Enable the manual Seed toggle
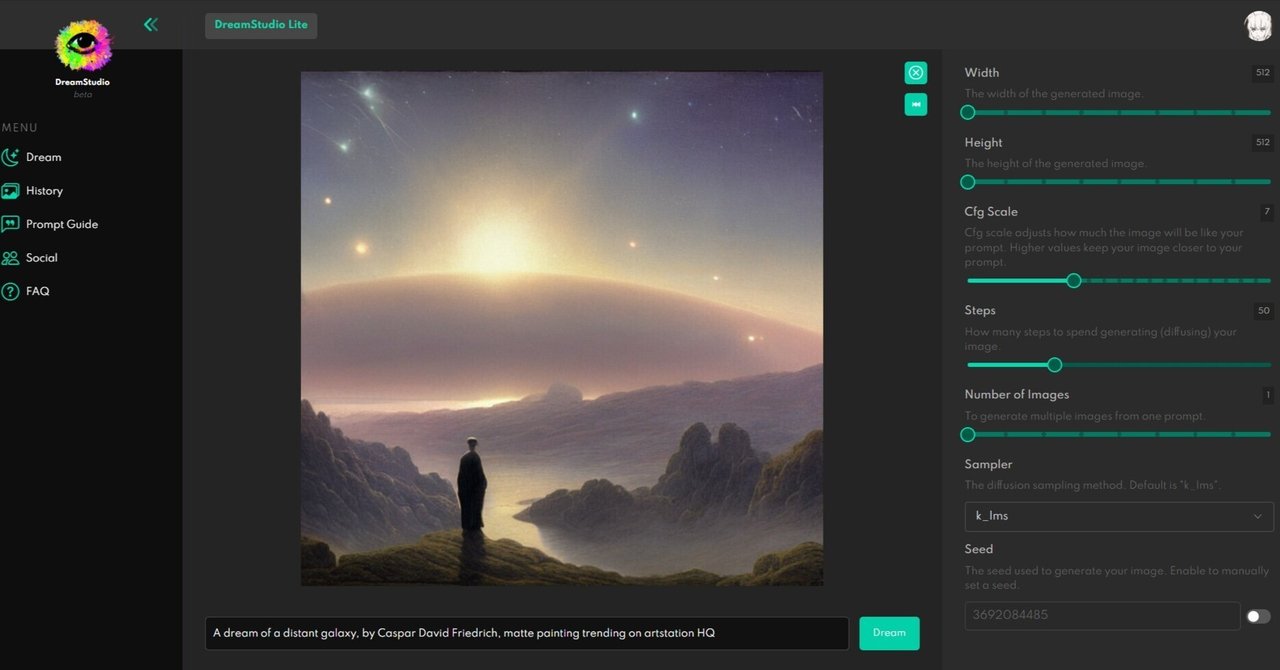 (1259, 617)
